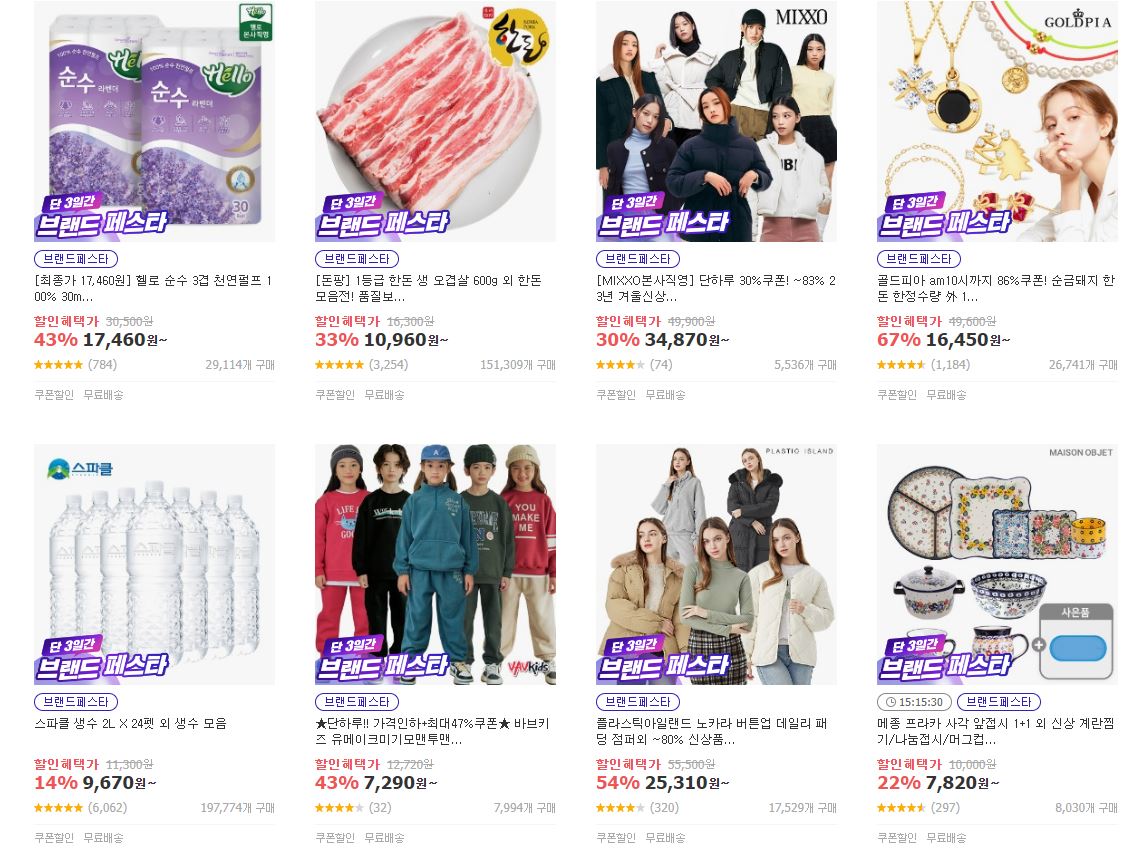Open the PLASTIC ISLAND outerwear product image
This screenshot has width=1133, height=857.
[x=716, y=564]
